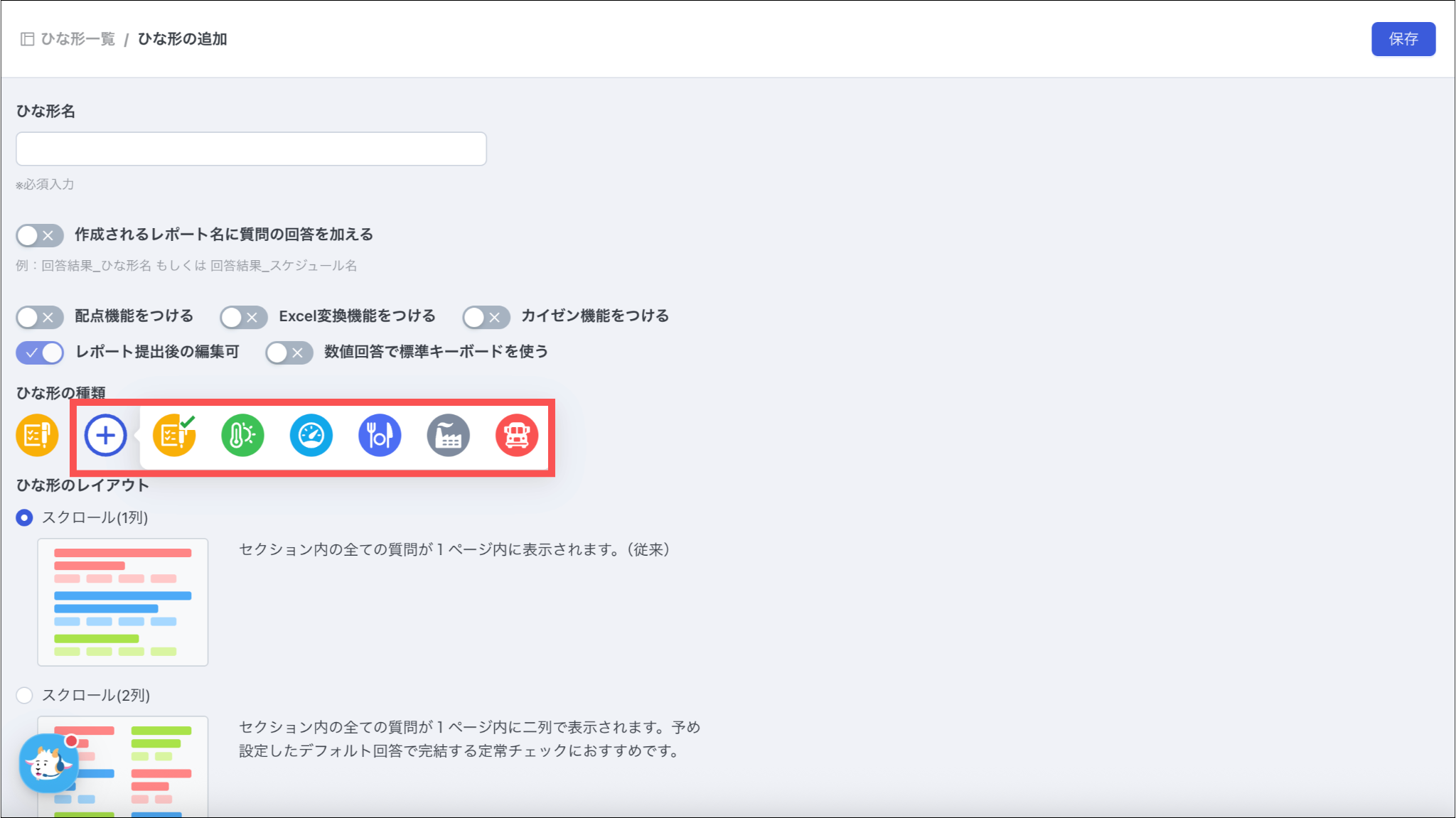Click the orange checklist template type icon
Screen dimensions: 1456x818
coord(37,435)
